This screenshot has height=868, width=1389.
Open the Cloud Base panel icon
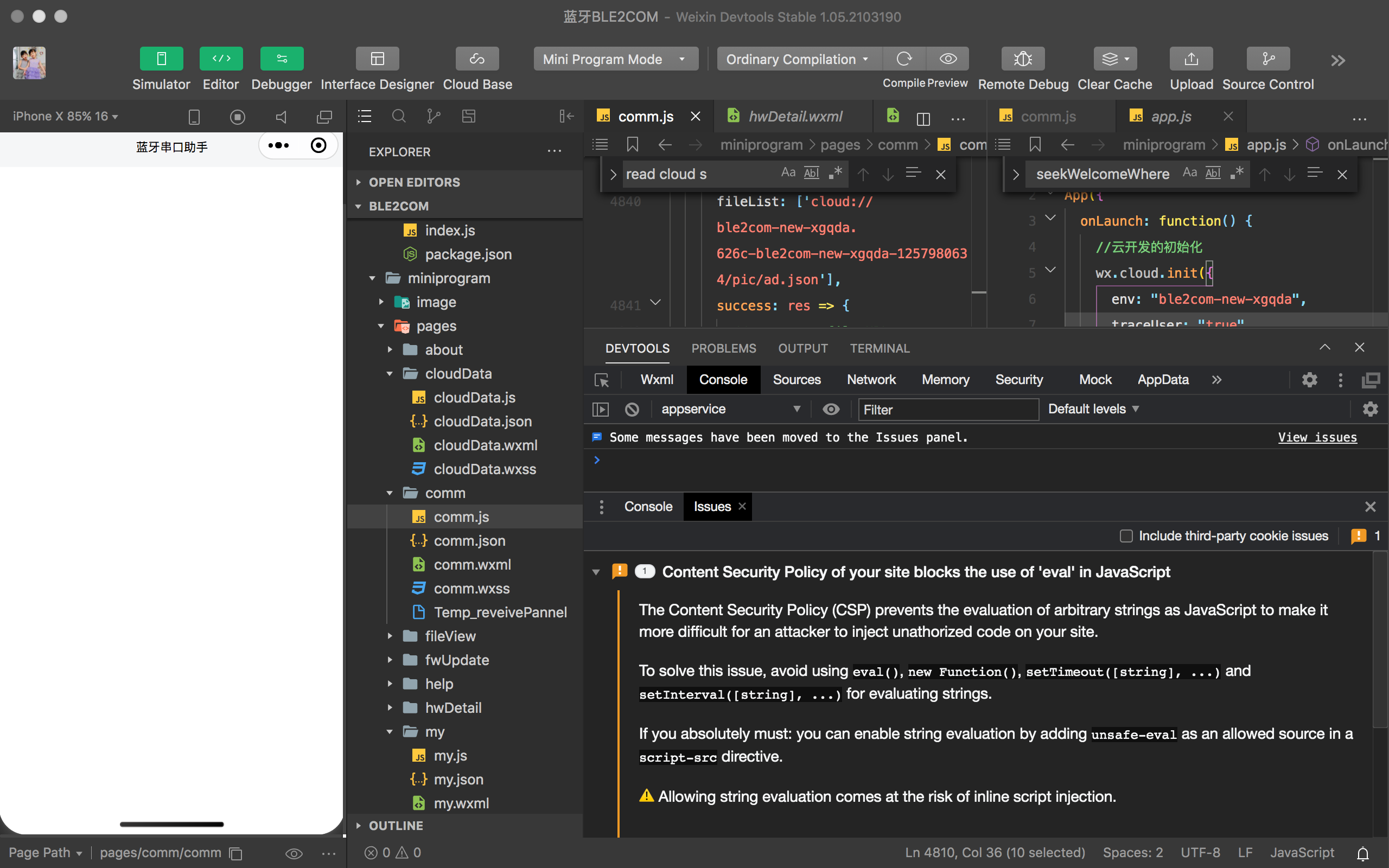pos(476,59)
